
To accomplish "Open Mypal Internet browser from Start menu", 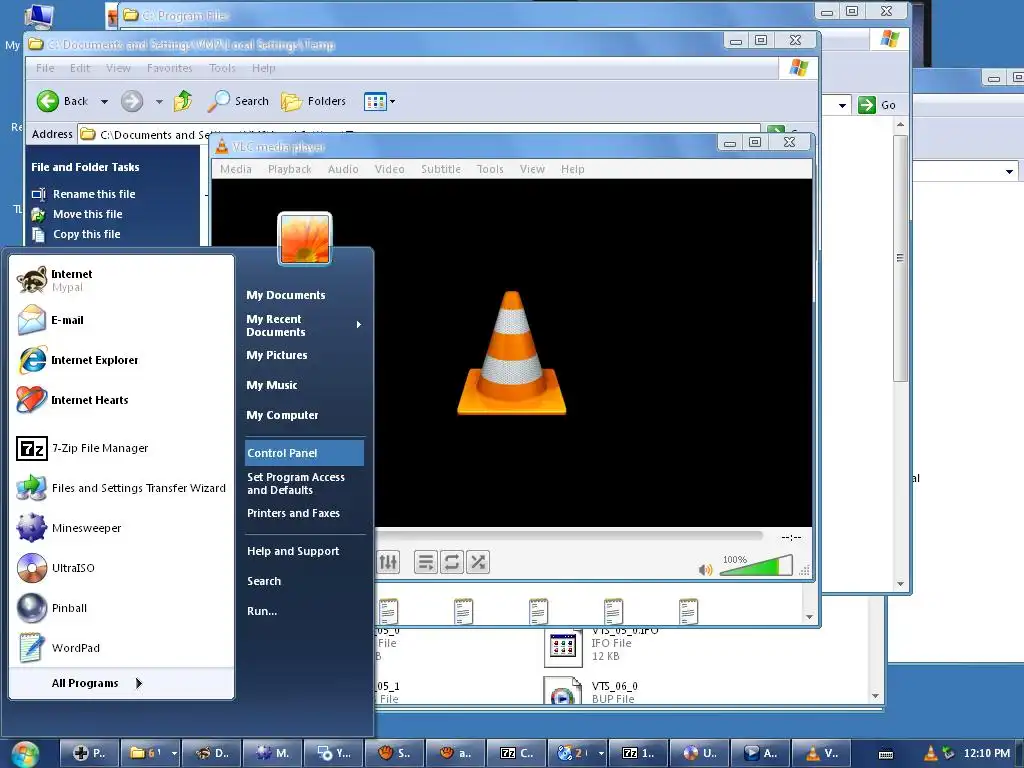I will click(x=121, y=280).
